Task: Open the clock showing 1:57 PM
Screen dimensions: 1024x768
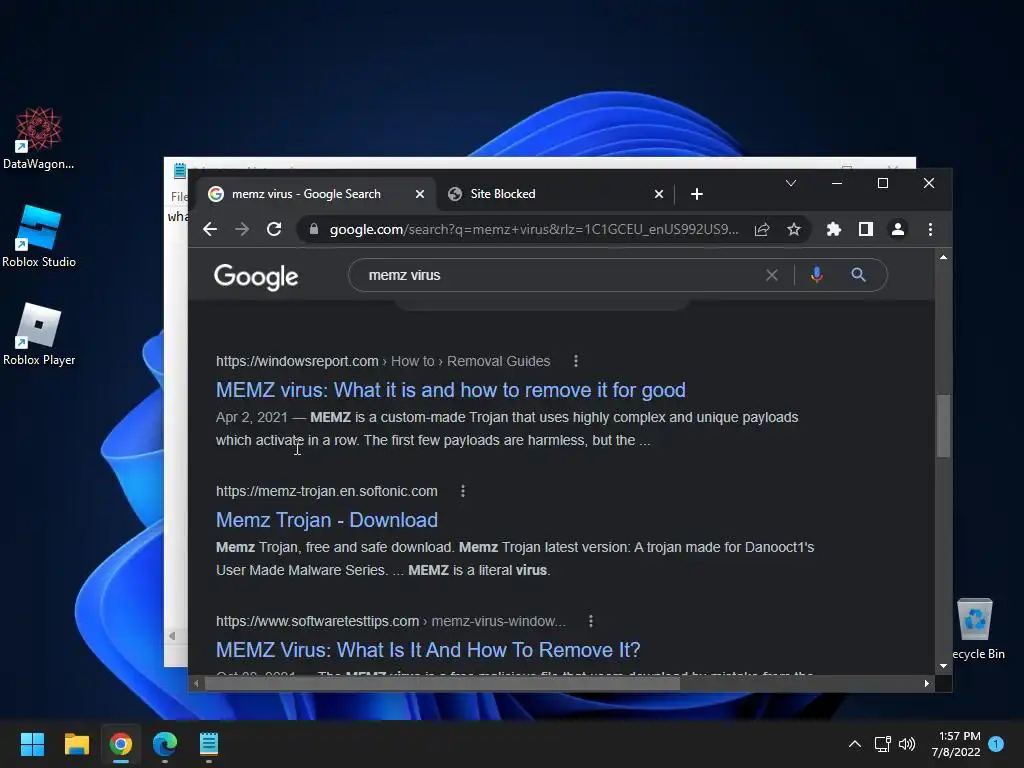Action: click(x=956, y=744)
